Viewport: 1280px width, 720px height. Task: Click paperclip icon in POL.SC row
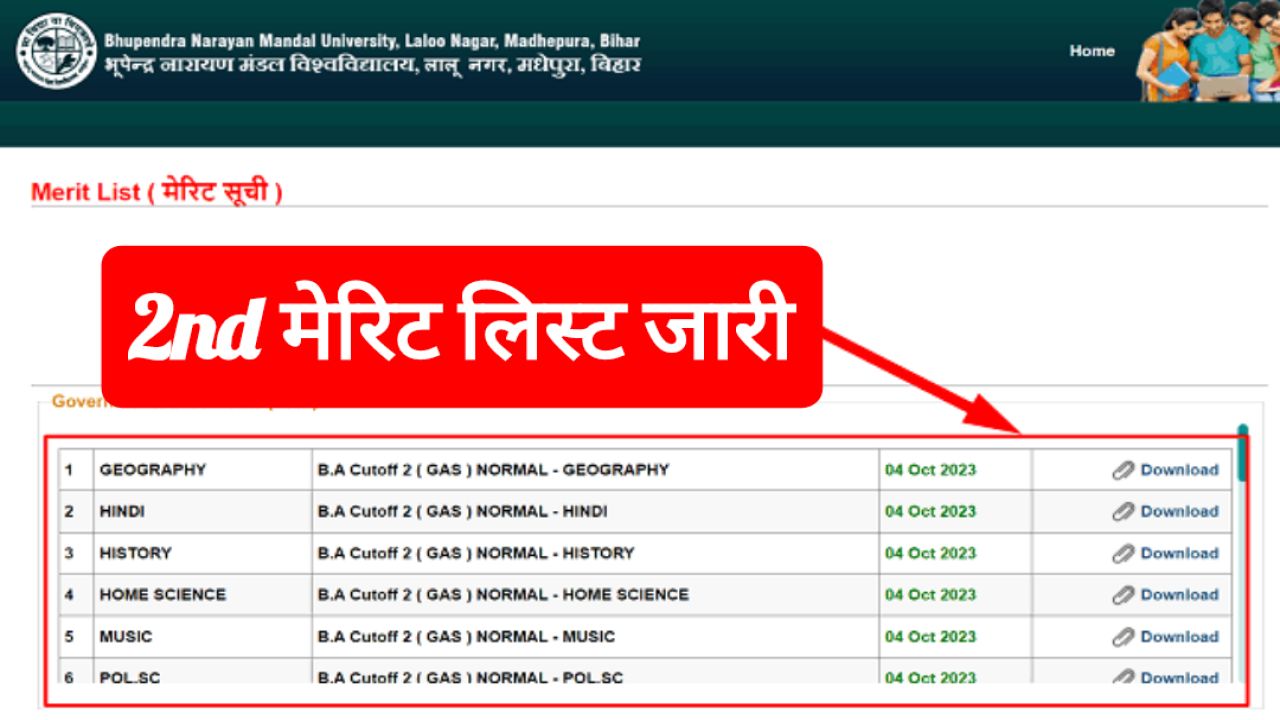click(x=1123, y=676)
